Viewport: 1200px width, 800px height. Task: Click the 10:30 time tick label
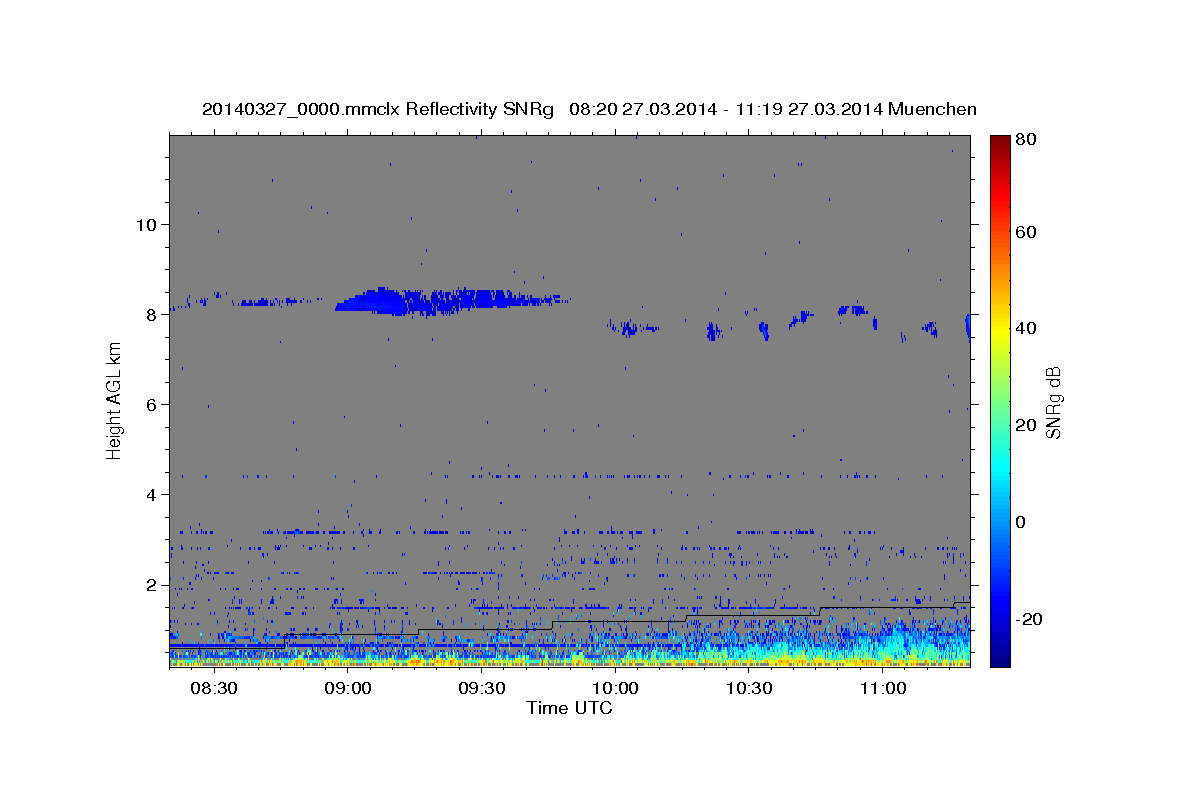[750, 688]
